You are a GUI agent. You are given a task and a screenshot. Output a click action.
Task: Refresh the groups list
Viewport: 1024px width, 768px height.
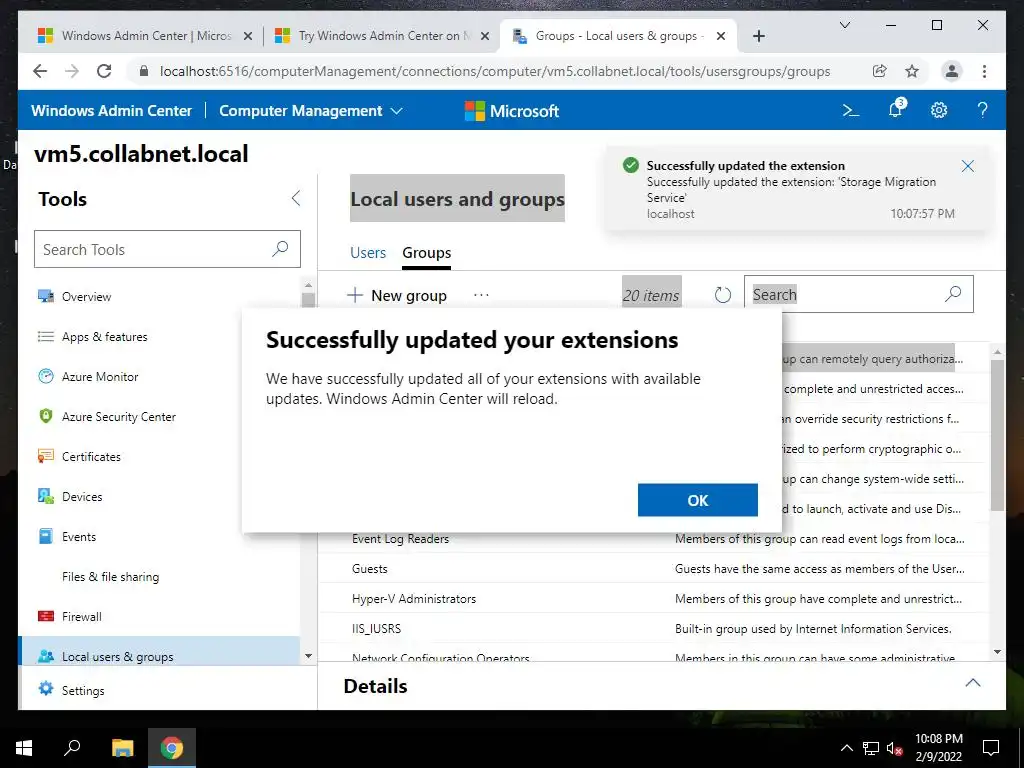(722, 295)
